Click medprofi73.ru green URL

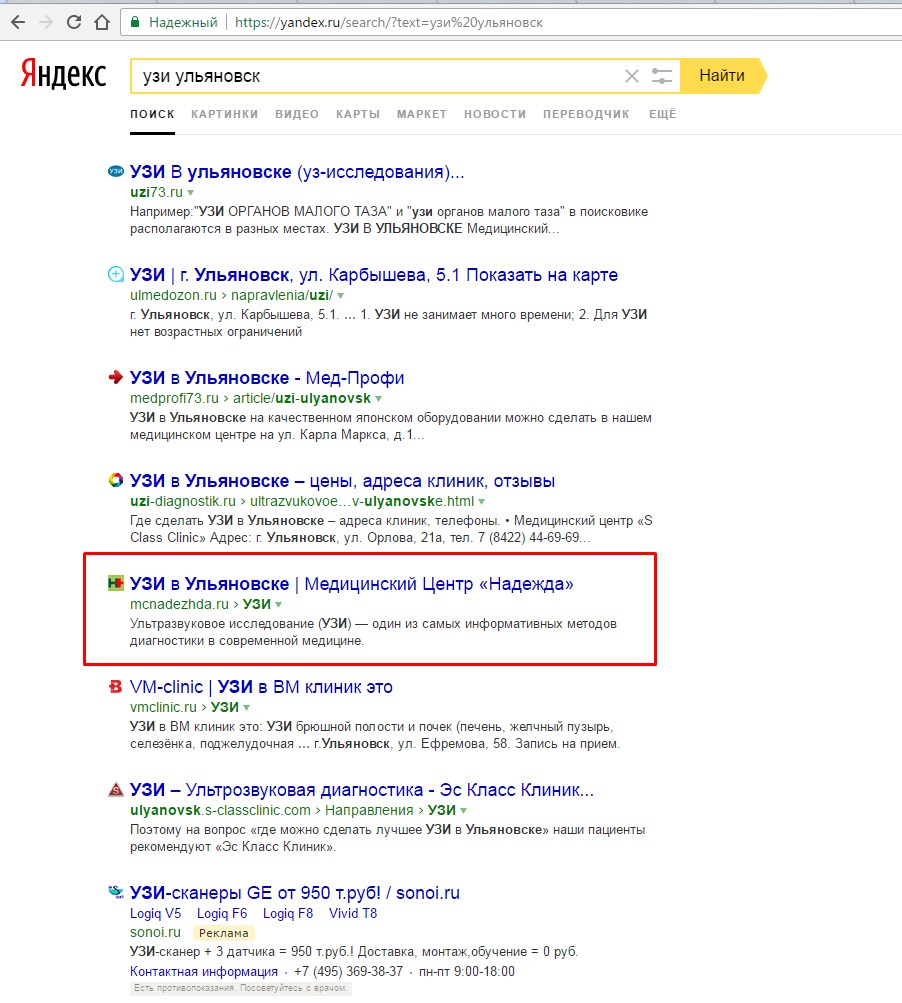[174, 399]
